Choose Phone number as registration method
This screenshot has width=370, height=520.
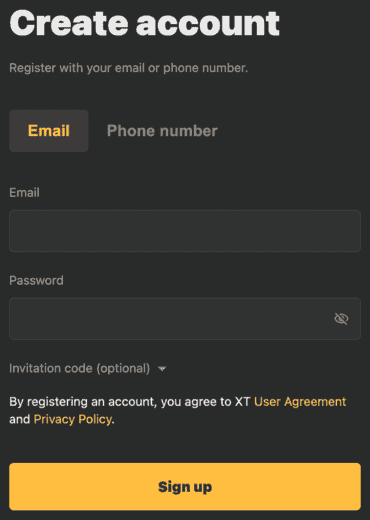pos(162,131)
